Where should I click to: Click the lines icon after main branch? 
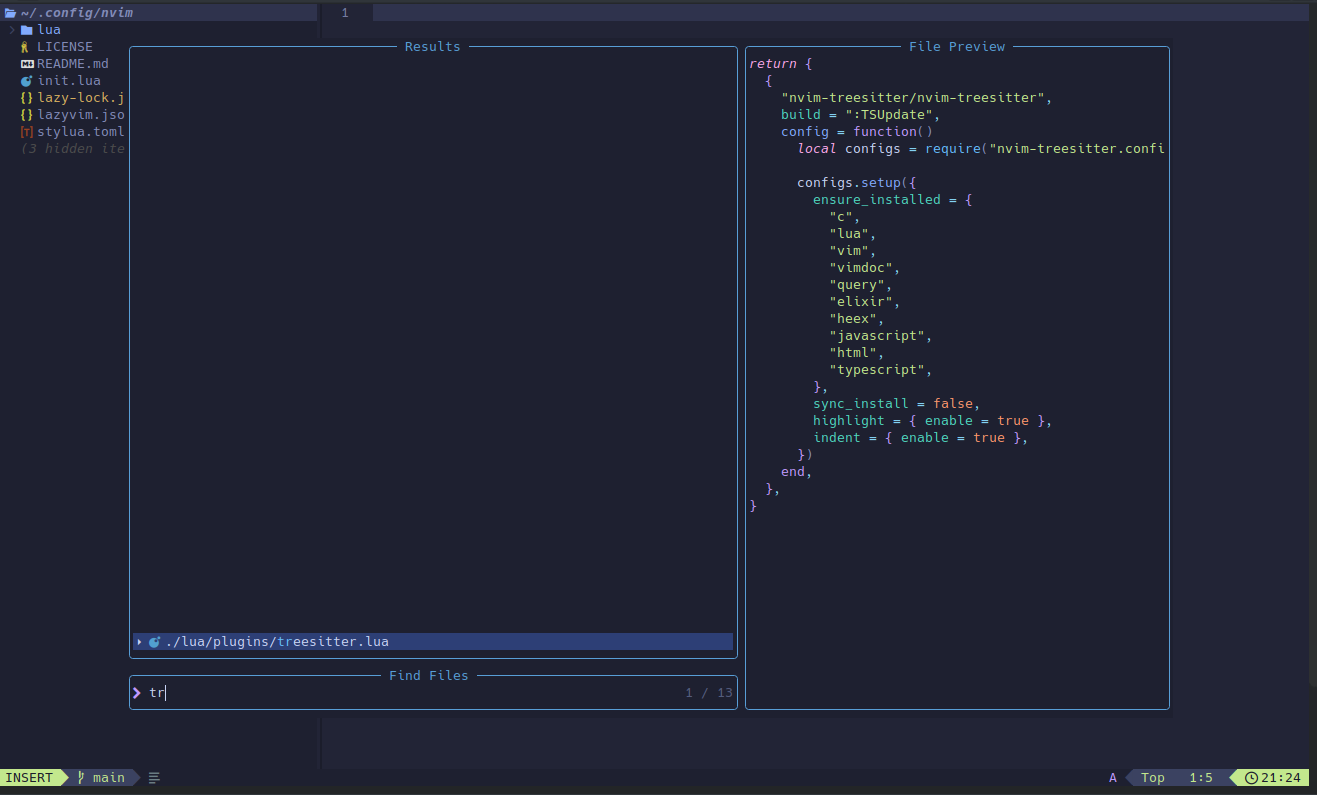point(154,778)
